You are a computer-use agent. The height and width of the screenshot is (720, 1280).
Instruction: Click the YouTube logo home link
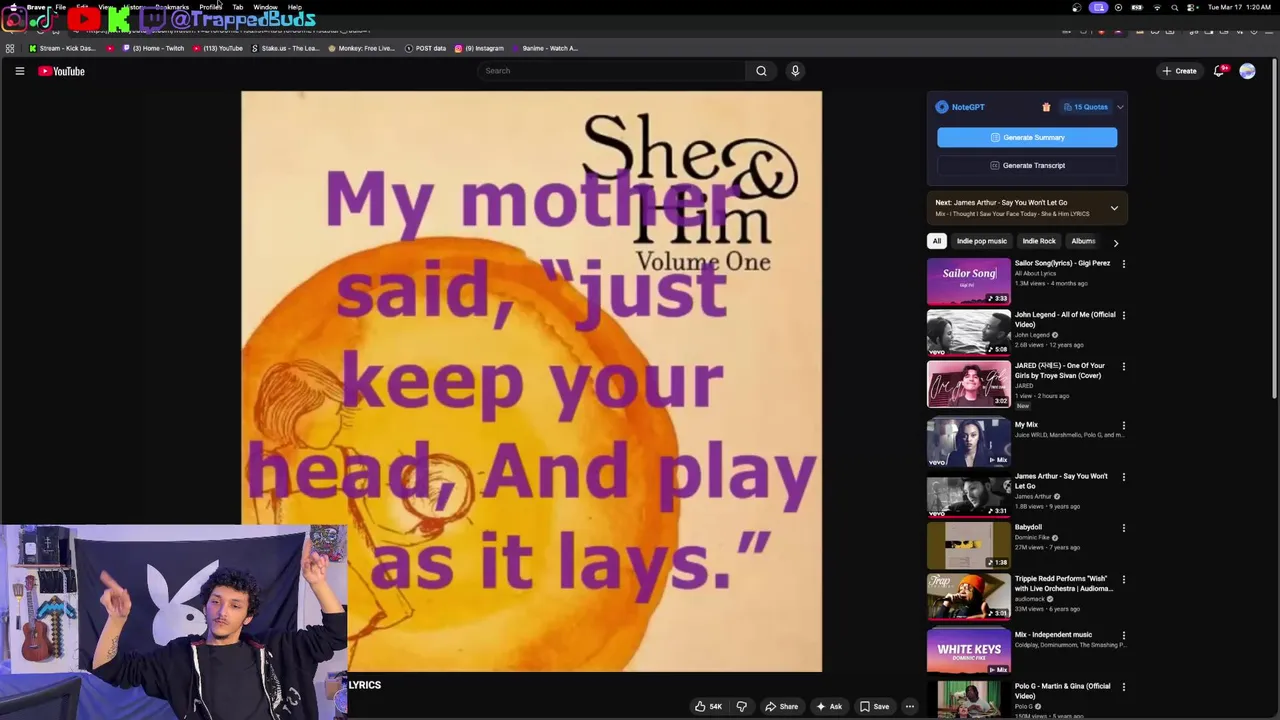click(61, 71)
